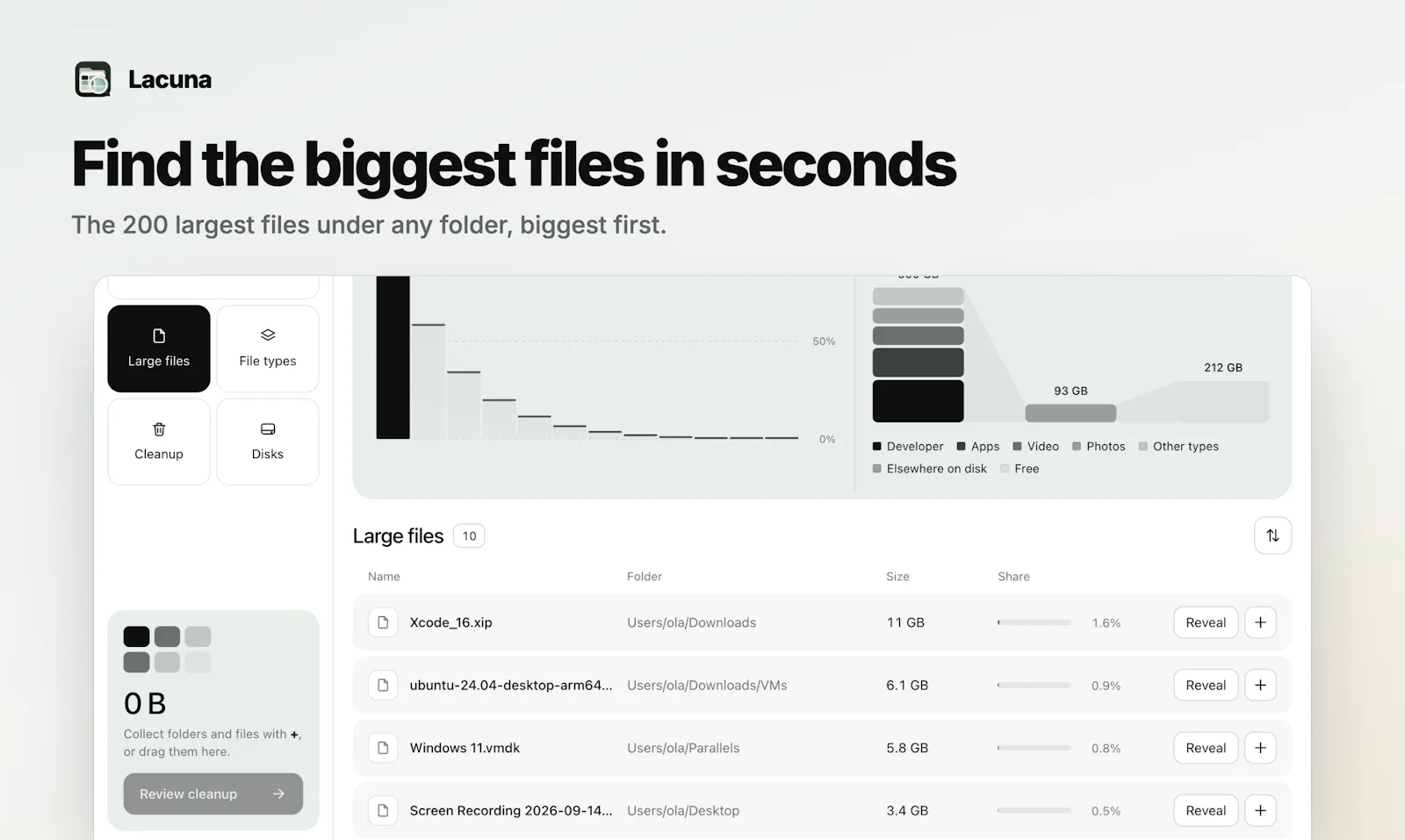Click the Elsewhere on disk legend entry
Screen dimensions: 1405x840
(x=930, y=469)
